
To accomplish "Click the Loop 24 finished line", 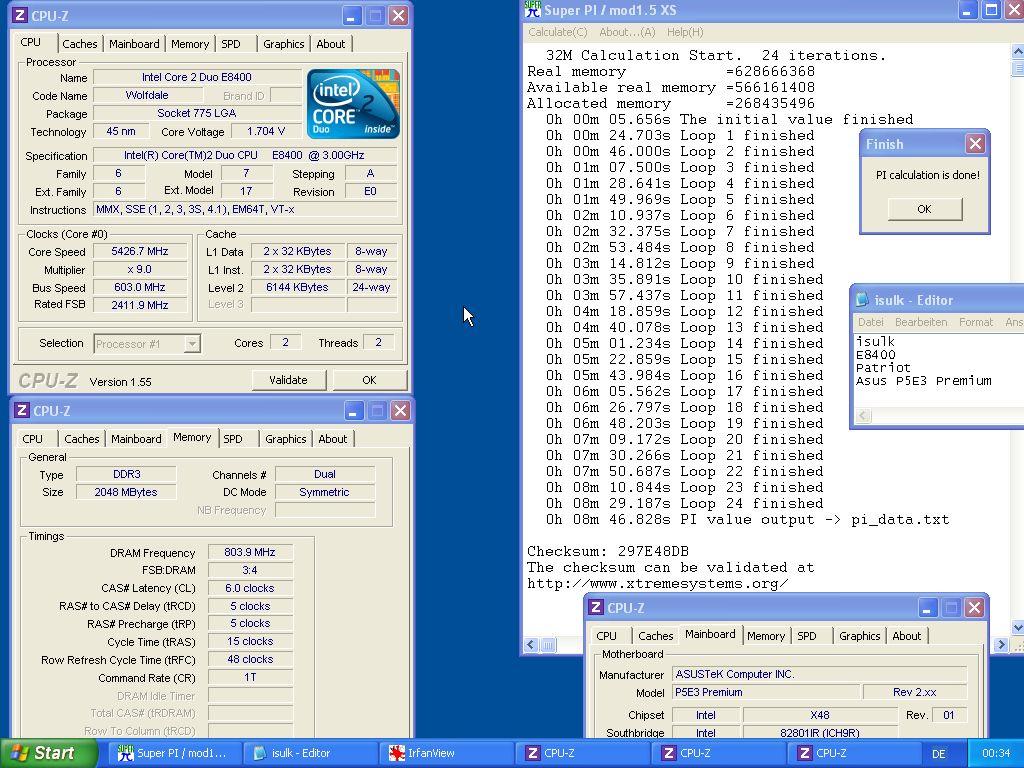I will (x=685, y=504).
